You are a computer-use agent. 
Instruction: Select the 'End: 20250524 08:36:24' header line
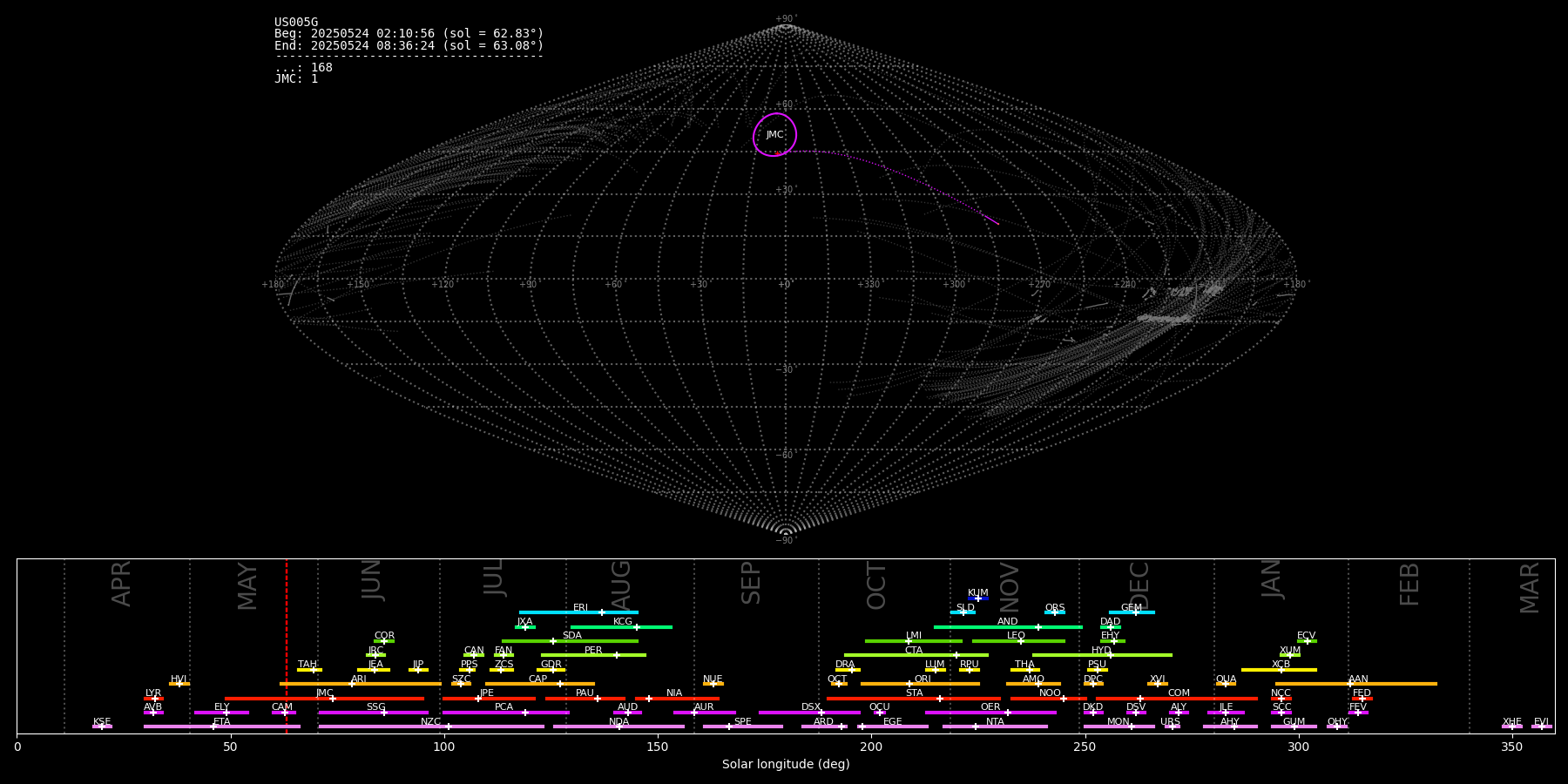pos(409,45)
